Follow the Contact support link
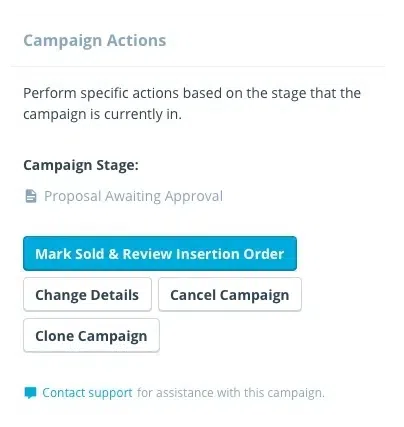Image resolution: width=404 pixels, height=427 pixels. [x=87, y=393]
